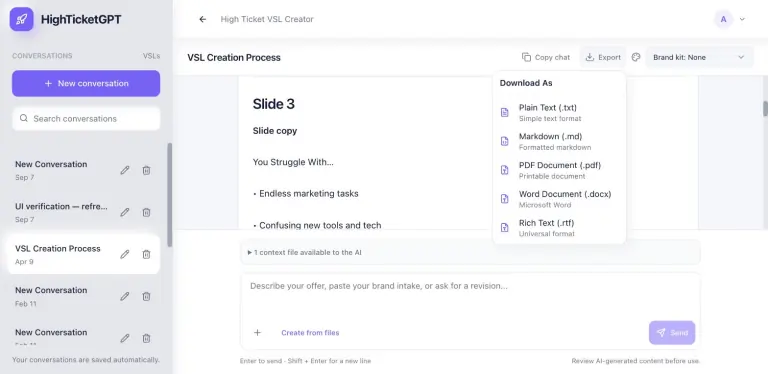Click the message input text area
Image resolution: width=768 pixels, height=374 pixels.
point(470,294)
